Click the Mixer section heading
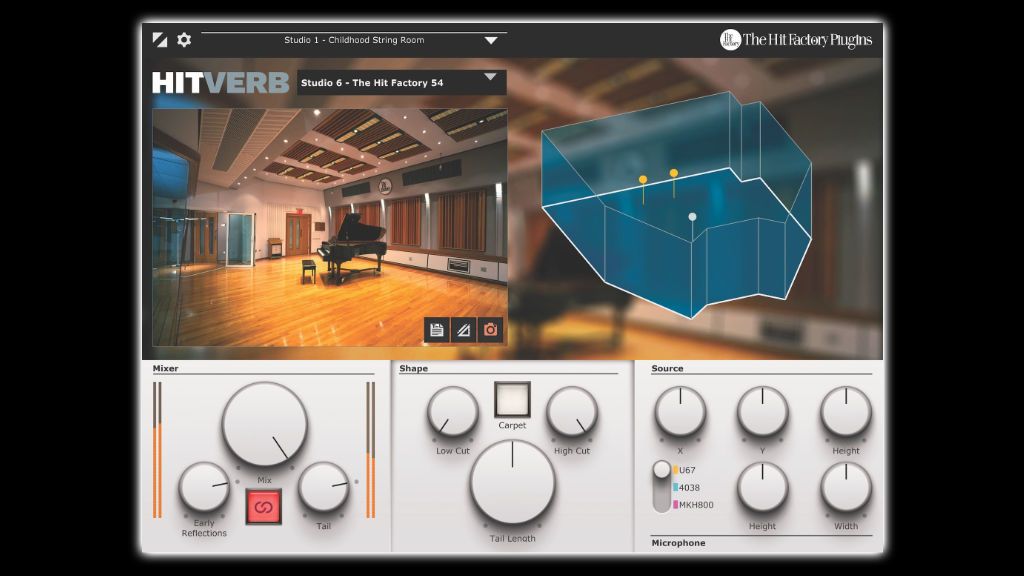 click(165, 368)
